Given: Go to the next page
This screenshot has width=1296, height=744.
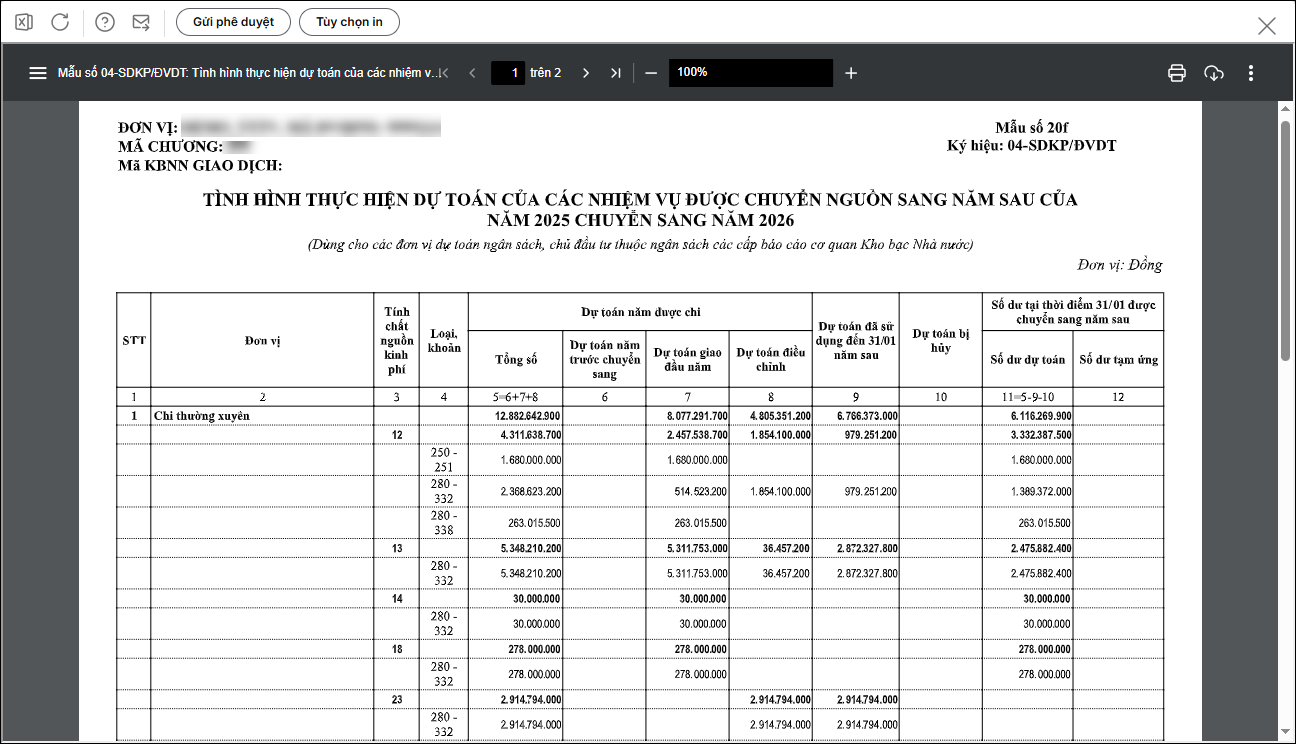Looking at the screenshot, I should coord(586,73).
